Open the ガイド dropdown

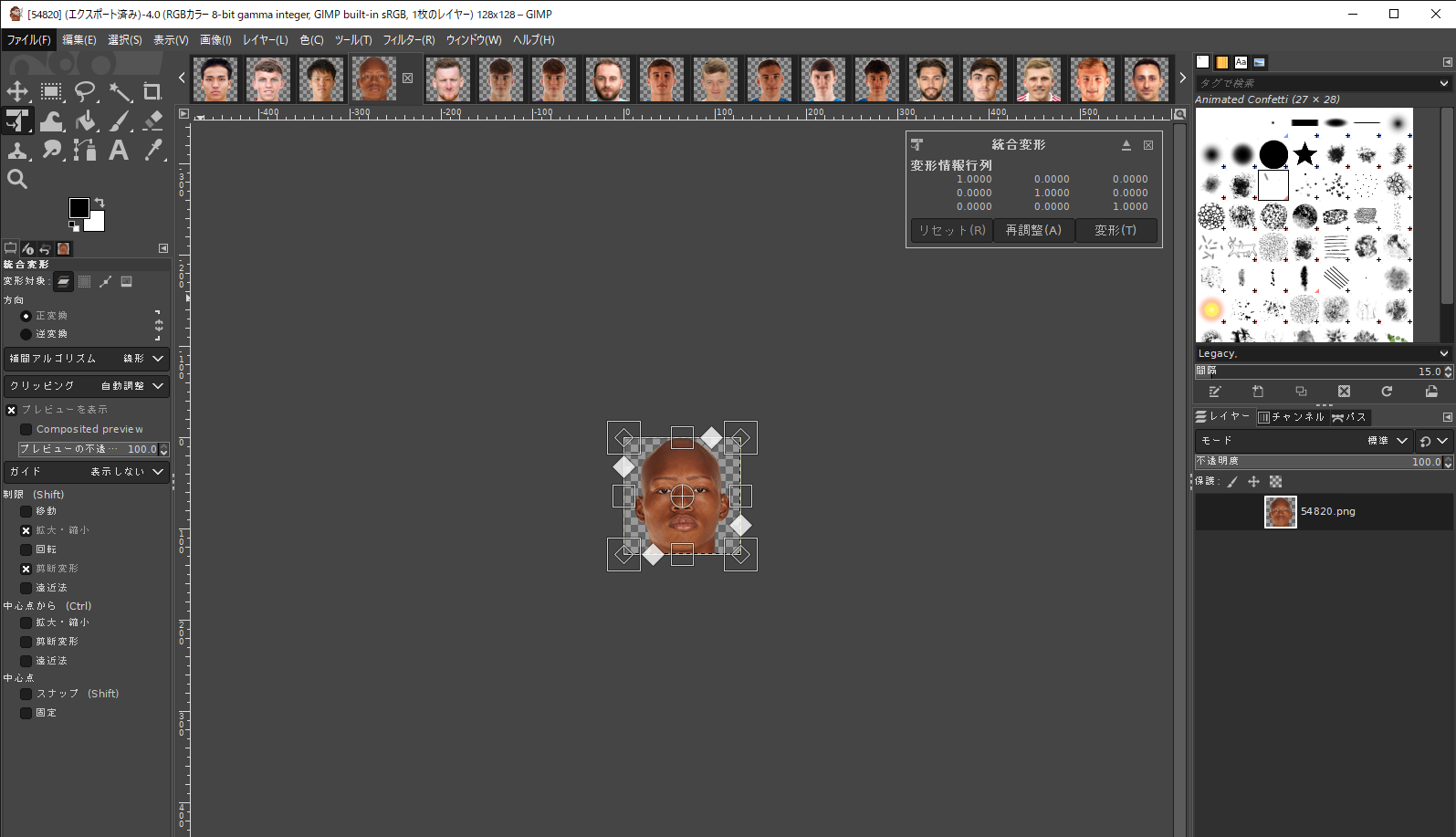point(87,472)
